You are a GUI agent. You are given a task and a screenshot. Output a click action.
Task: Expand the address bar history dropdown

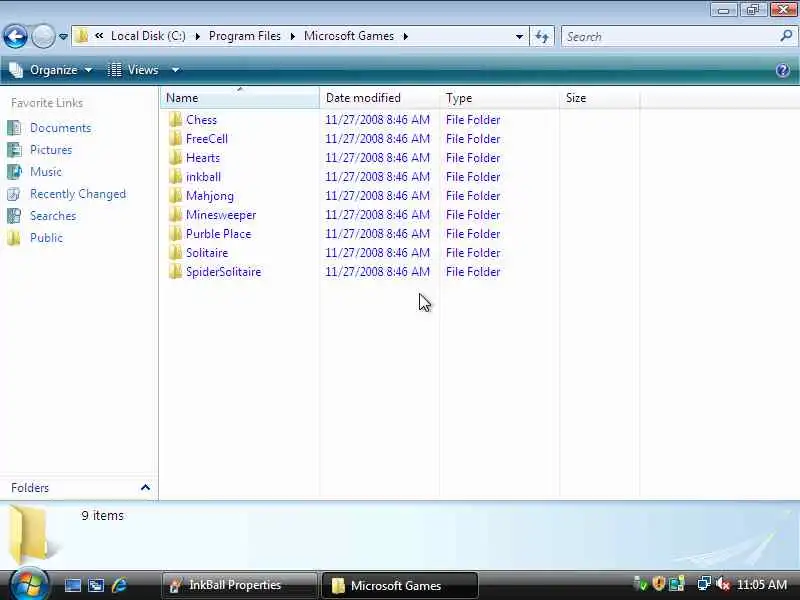click(x=519, y=37)
